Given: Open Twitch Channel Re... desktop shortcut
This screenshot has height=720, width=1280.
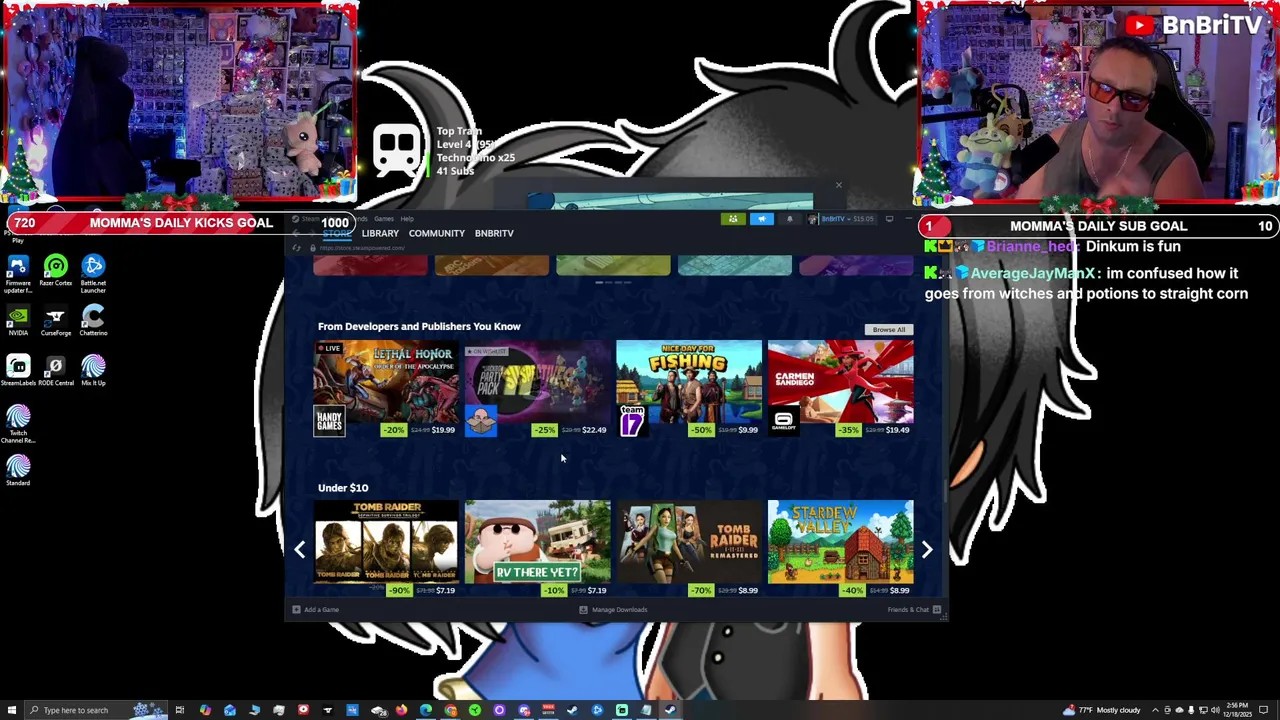Looking at the screenshot, I should coord(18,424).
